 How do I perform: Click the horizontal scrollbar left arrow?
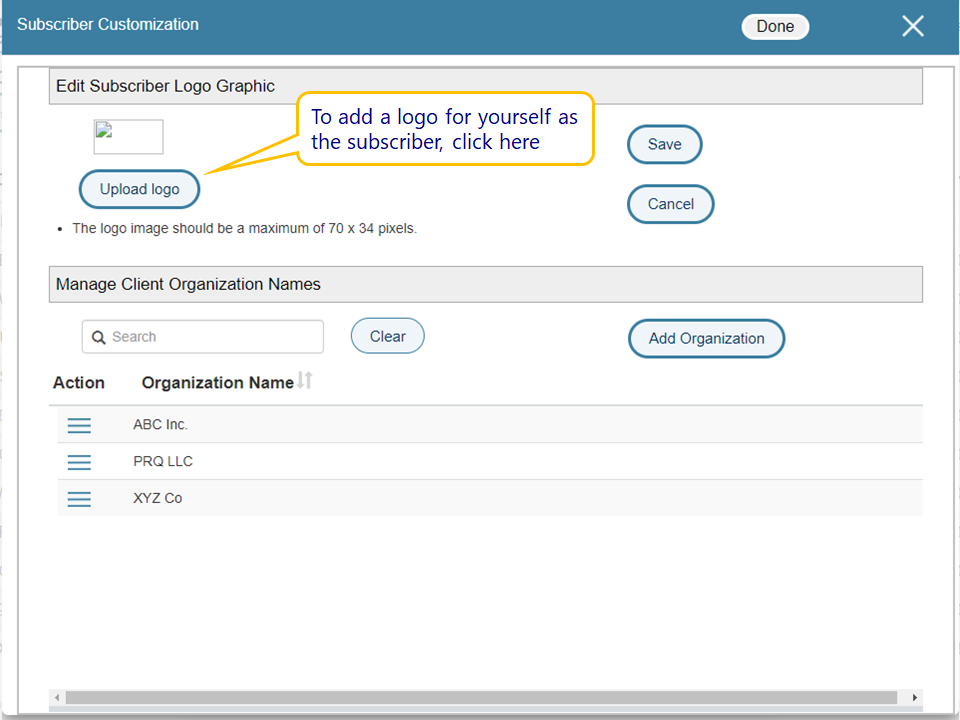[57, 697]
